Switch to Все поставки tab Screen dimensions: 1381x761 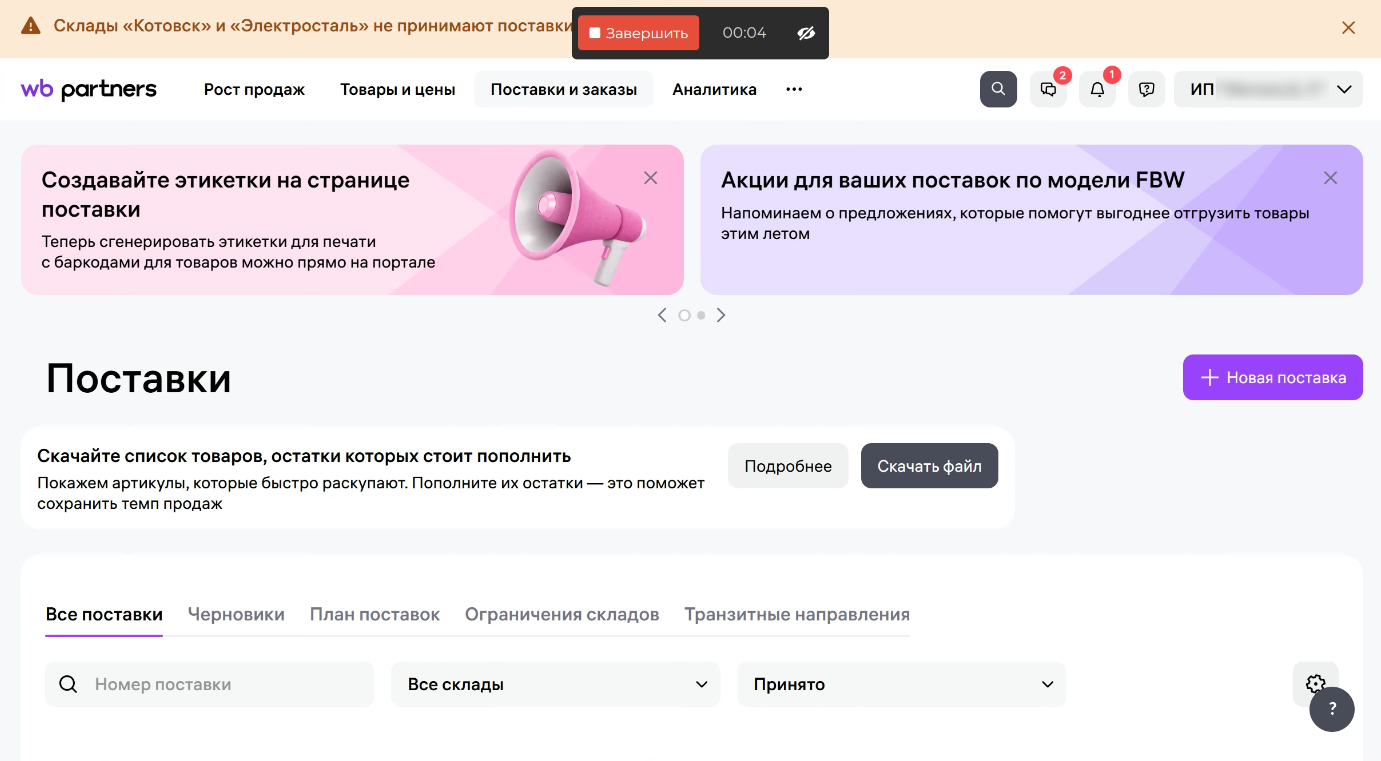[104, 614]
